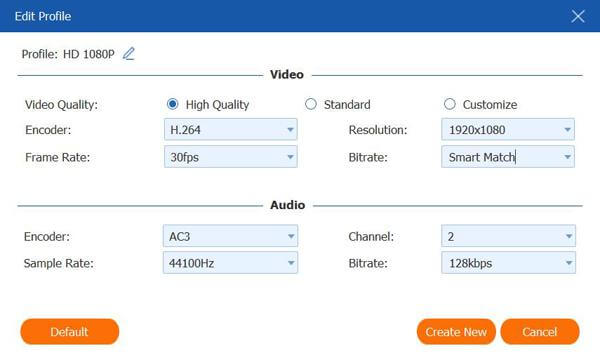
Task: Click the Profile: HD 1080P name text
Action: 68,54
